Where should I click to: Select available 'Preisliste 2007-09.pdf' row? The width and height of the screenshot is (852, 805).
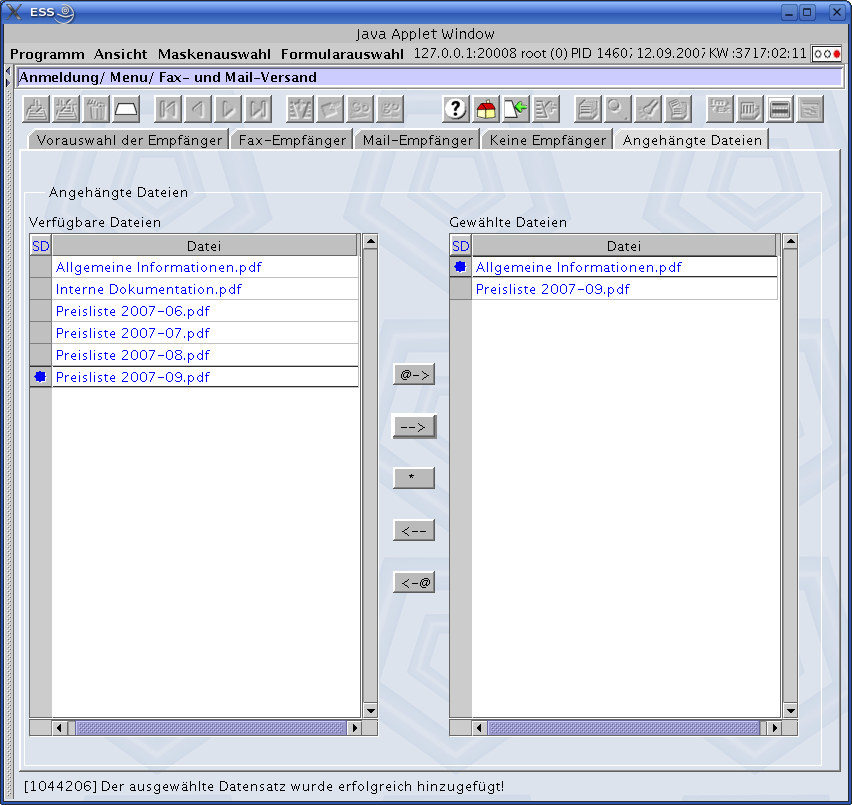[x=205, y=377]
